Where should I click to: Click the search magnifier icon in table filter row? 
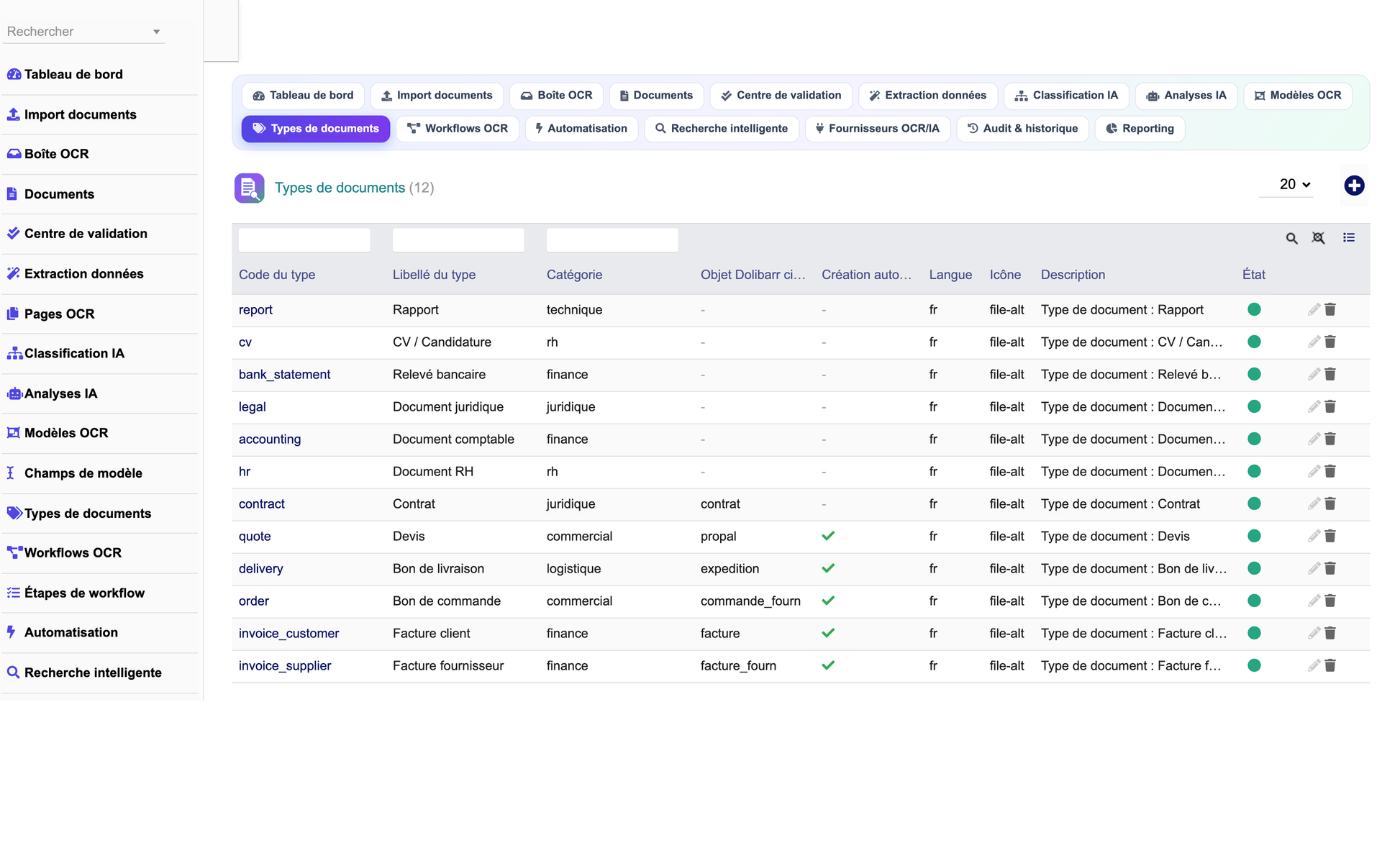(1292, 238)
